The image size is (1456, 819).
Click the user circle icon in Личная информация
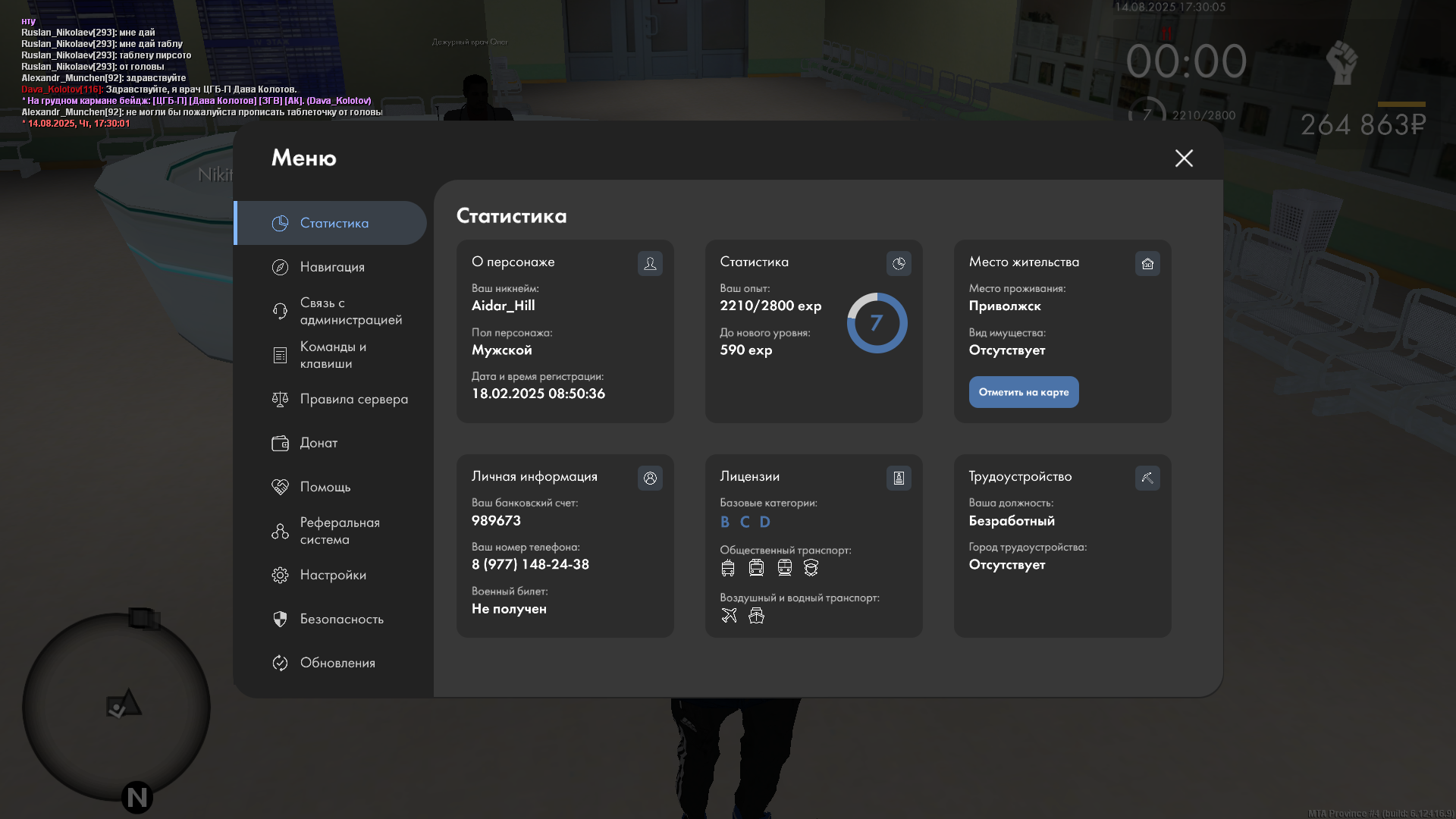pos(650,478)
